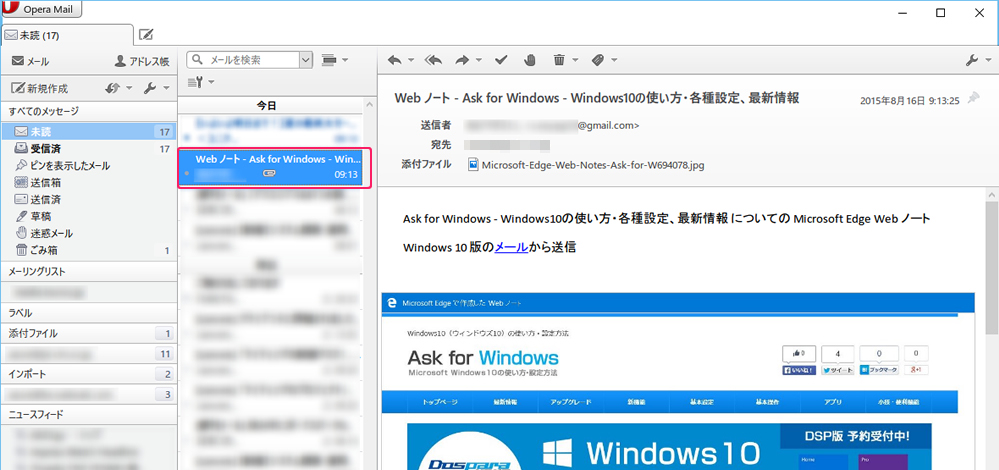The width and height of the screenshot is (999, 470).
Task: Click the 今日 group header in the message list
Action: [270, 105]
